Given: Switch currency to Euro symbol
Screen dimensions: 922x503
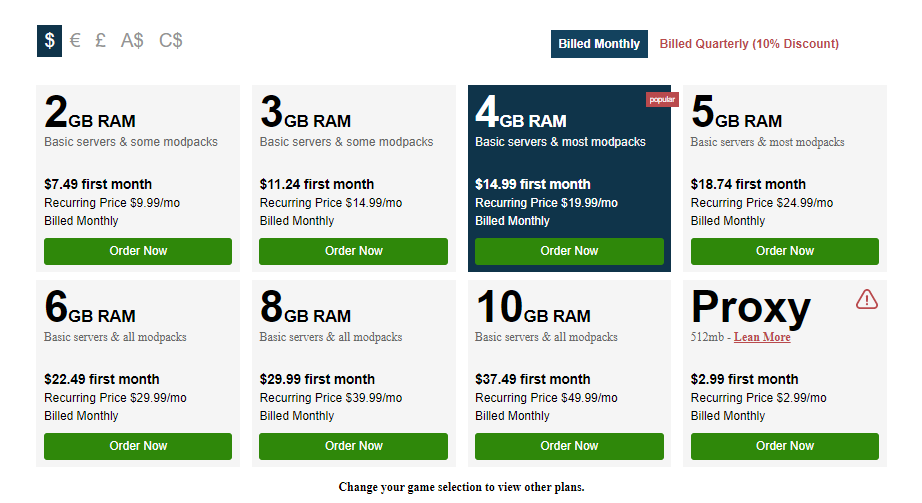Looking at the screenshot, I should 75,41.
